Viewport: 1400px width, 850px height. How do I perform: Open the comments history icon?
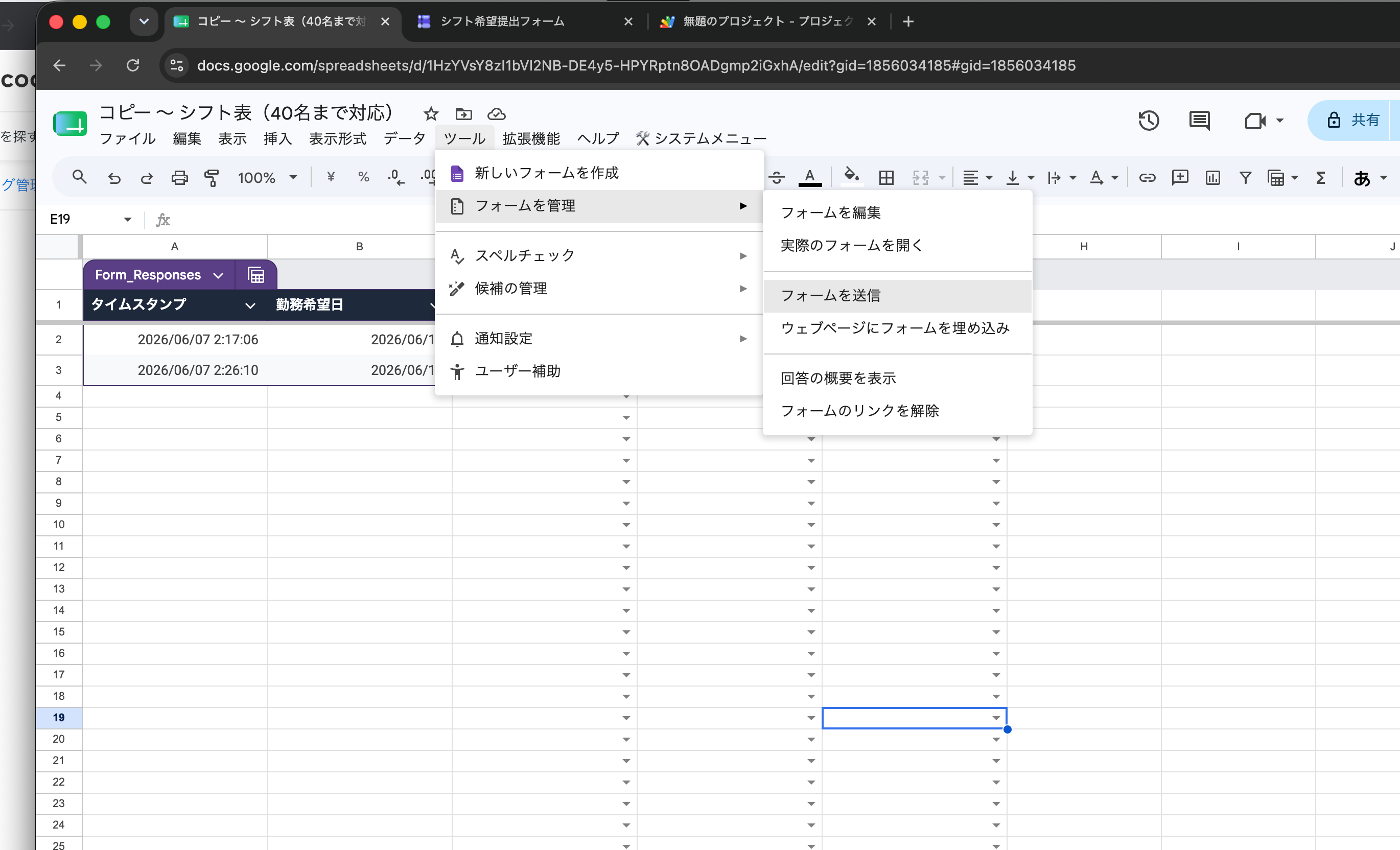(x=1199, y=121)
